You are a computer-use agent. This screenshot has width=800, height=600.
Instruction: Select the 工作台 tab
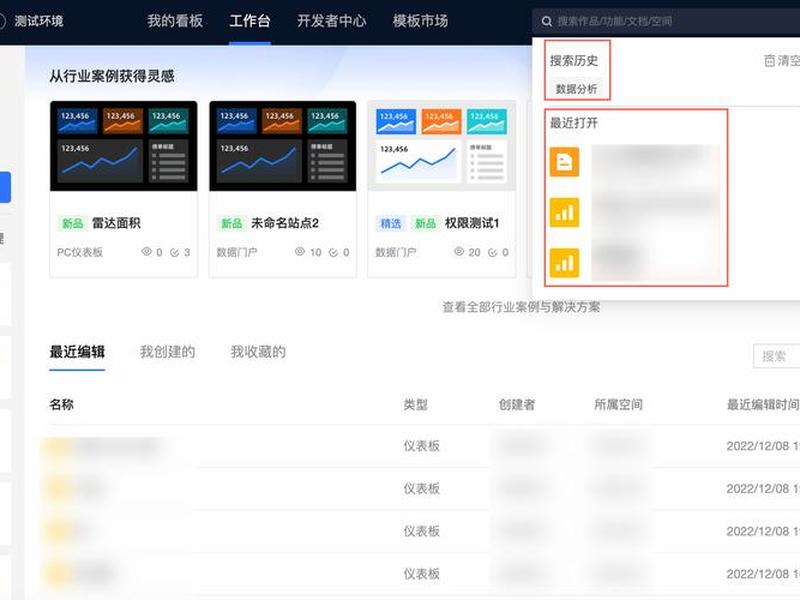click(249, 21)
